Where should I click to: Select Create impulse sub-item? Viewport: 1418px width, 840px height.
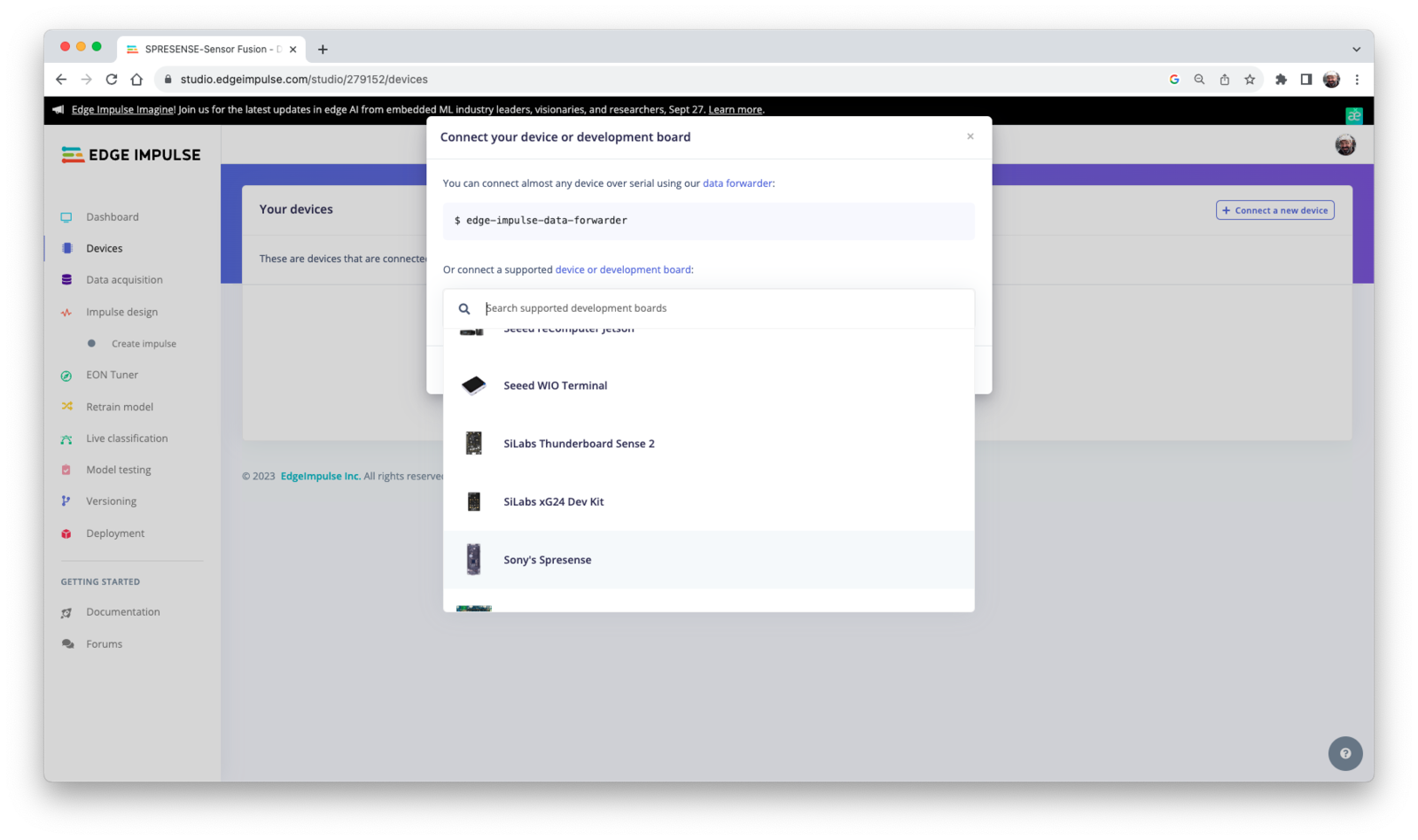(144, 344)
